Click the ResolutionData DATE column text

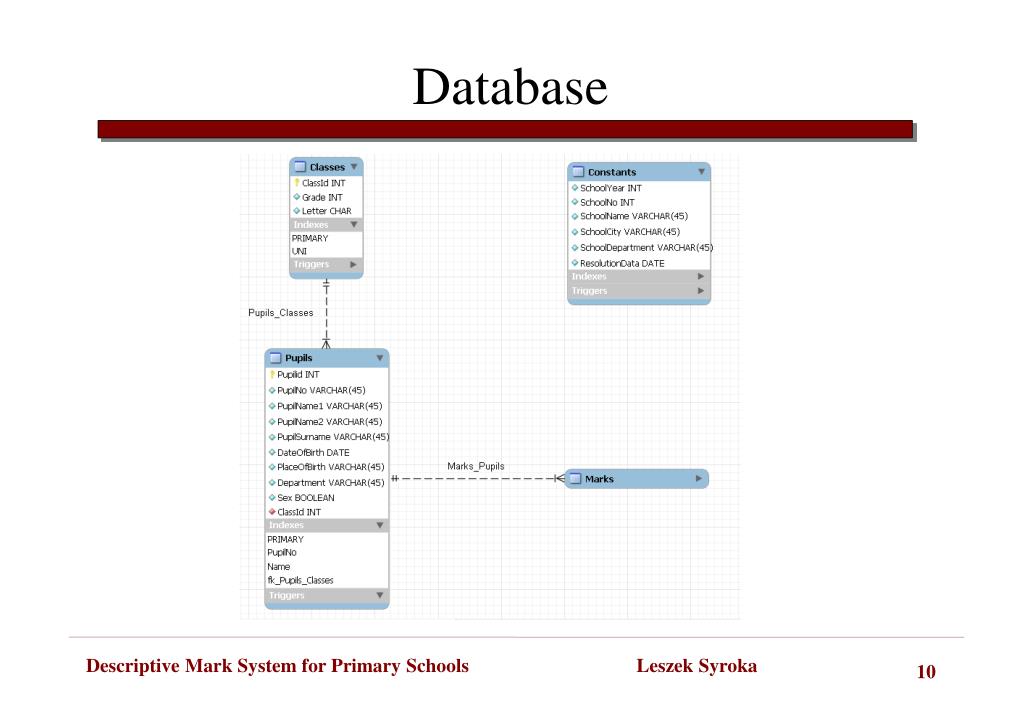pos(622,263)
